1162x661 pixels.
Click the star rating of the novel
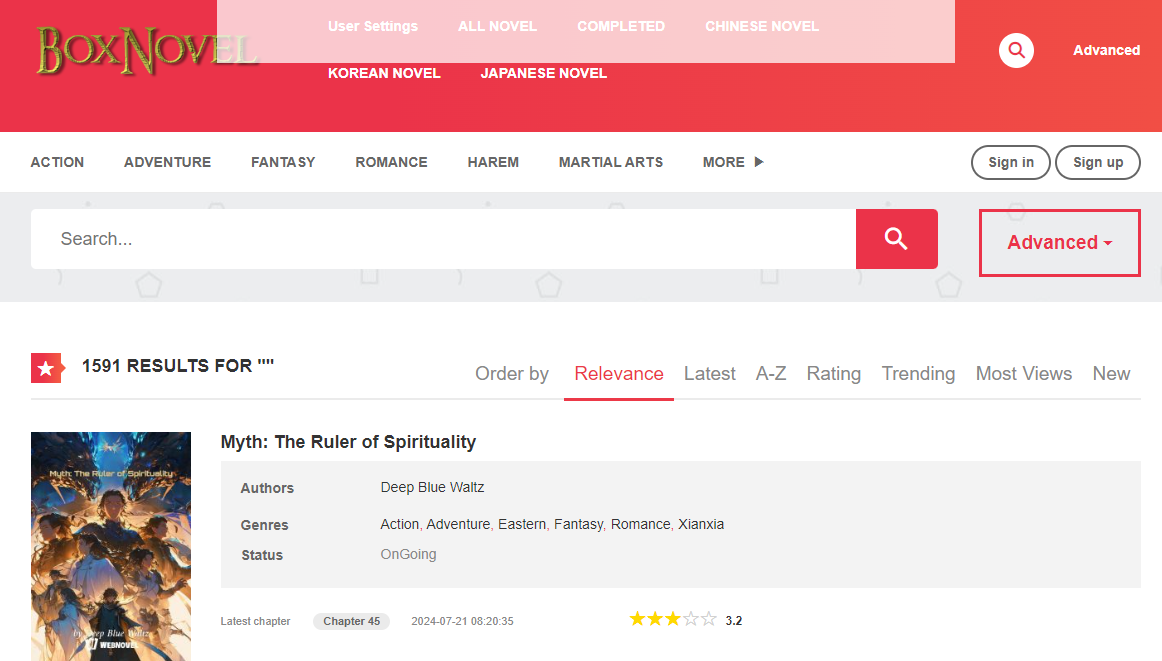click(672, 620)
